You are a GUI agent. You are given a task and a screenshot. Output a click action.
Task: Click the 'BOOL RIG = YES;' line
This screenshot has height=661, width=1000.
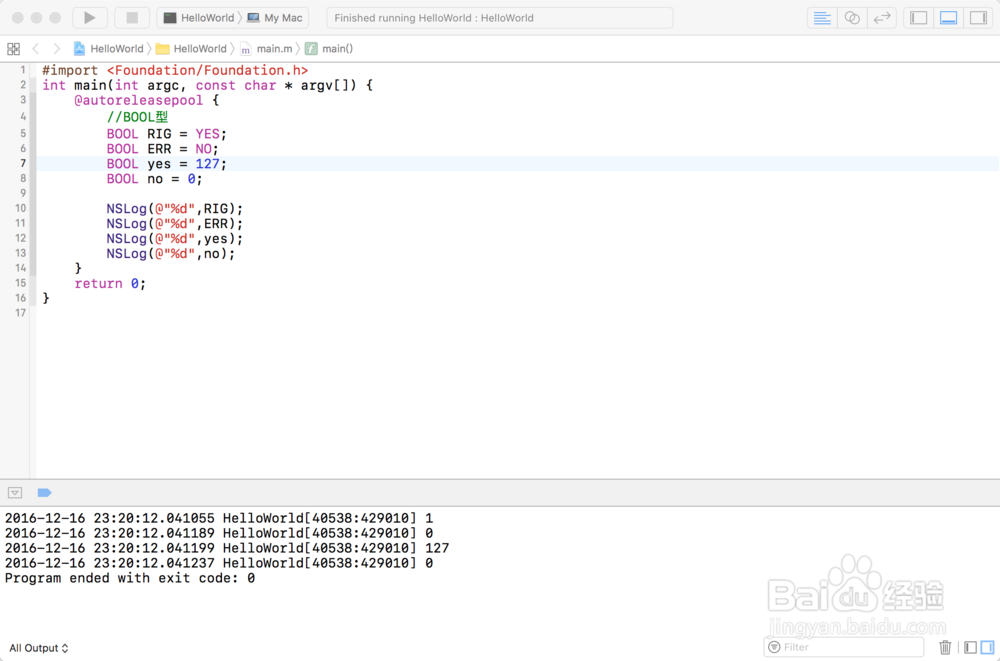(x=166, y=134)
